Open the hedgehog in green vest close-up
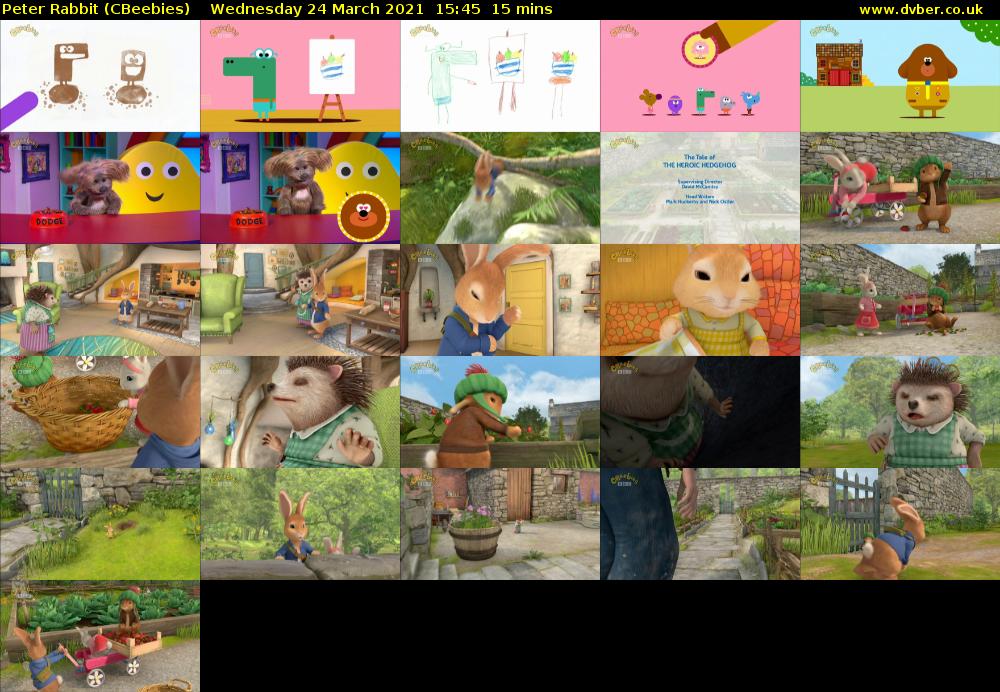The width and height of the screenshot is (1000, 692). [x=900, y=411]
